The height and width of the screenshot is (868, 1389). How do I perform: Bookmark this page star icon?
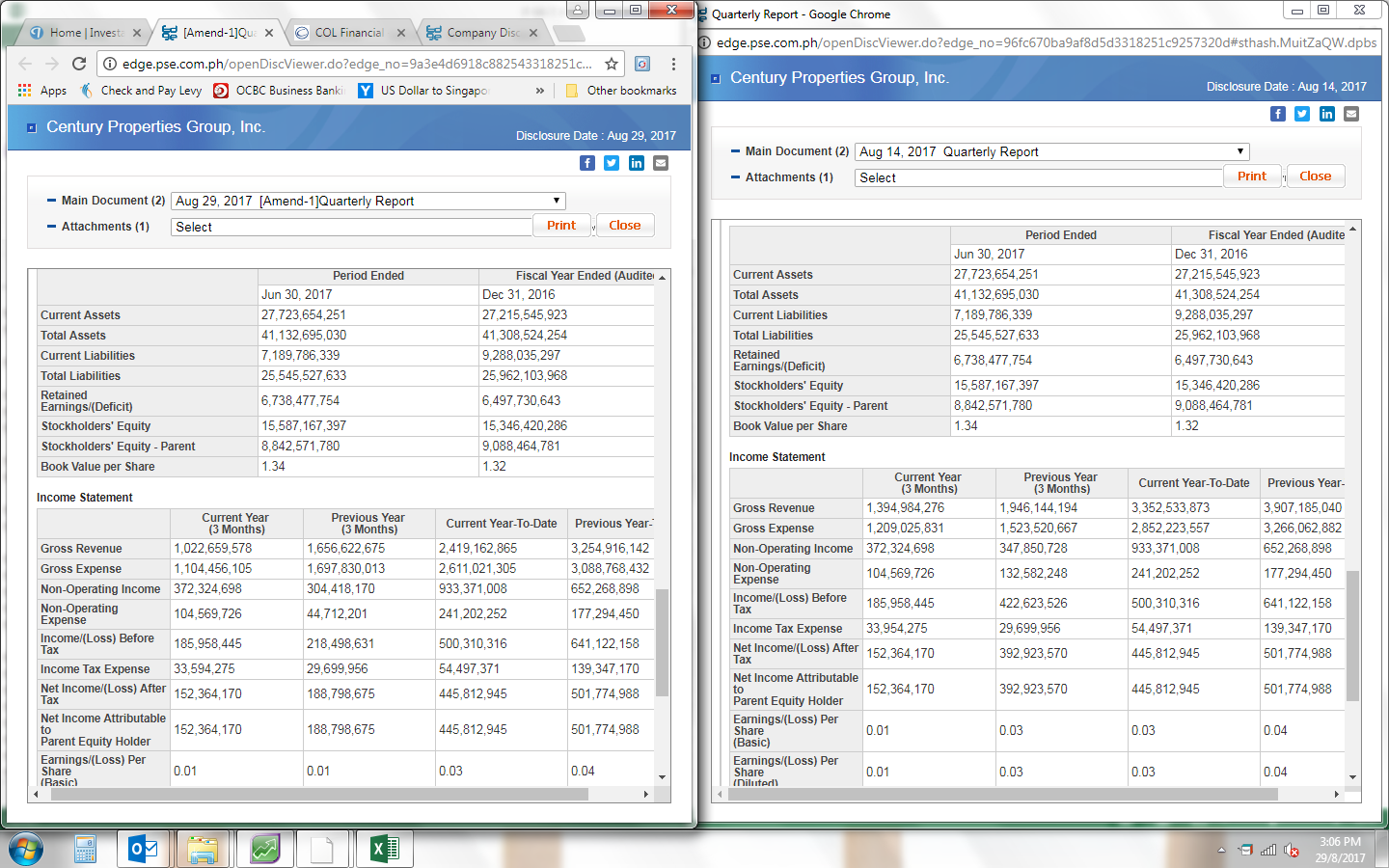click(x=612, y=64)
